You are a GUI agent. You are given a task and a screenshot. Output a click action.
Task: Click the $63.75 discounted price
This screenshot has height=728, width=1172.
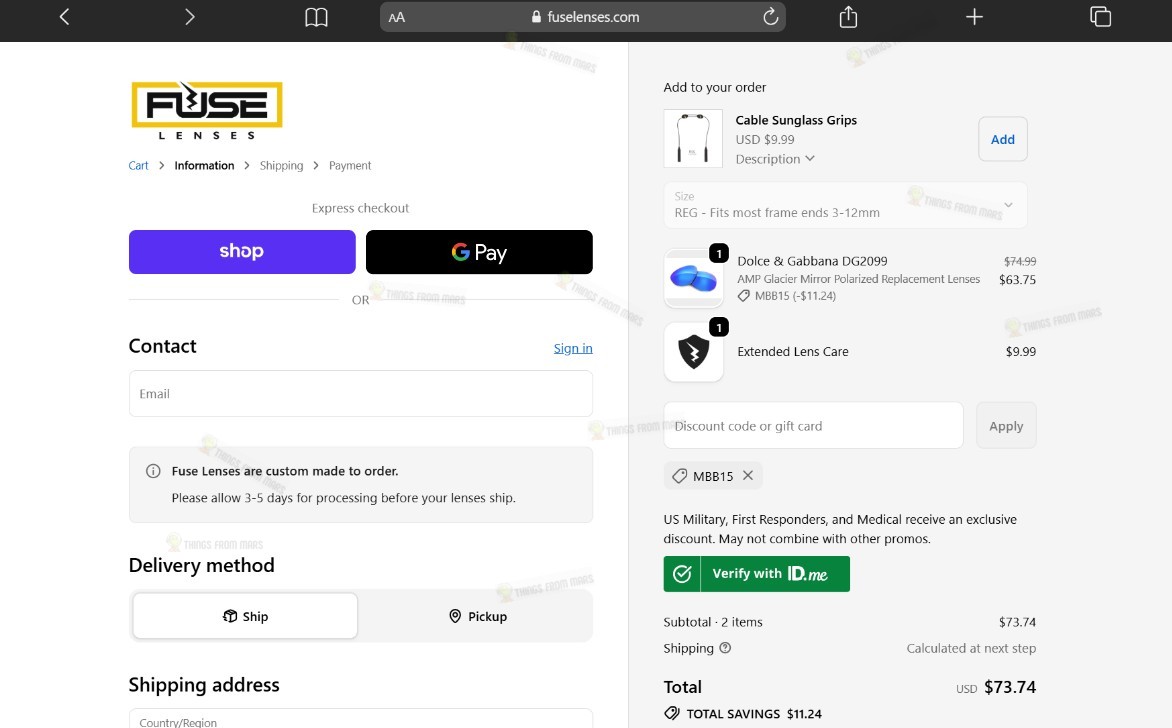click(x=1017, y=280)
